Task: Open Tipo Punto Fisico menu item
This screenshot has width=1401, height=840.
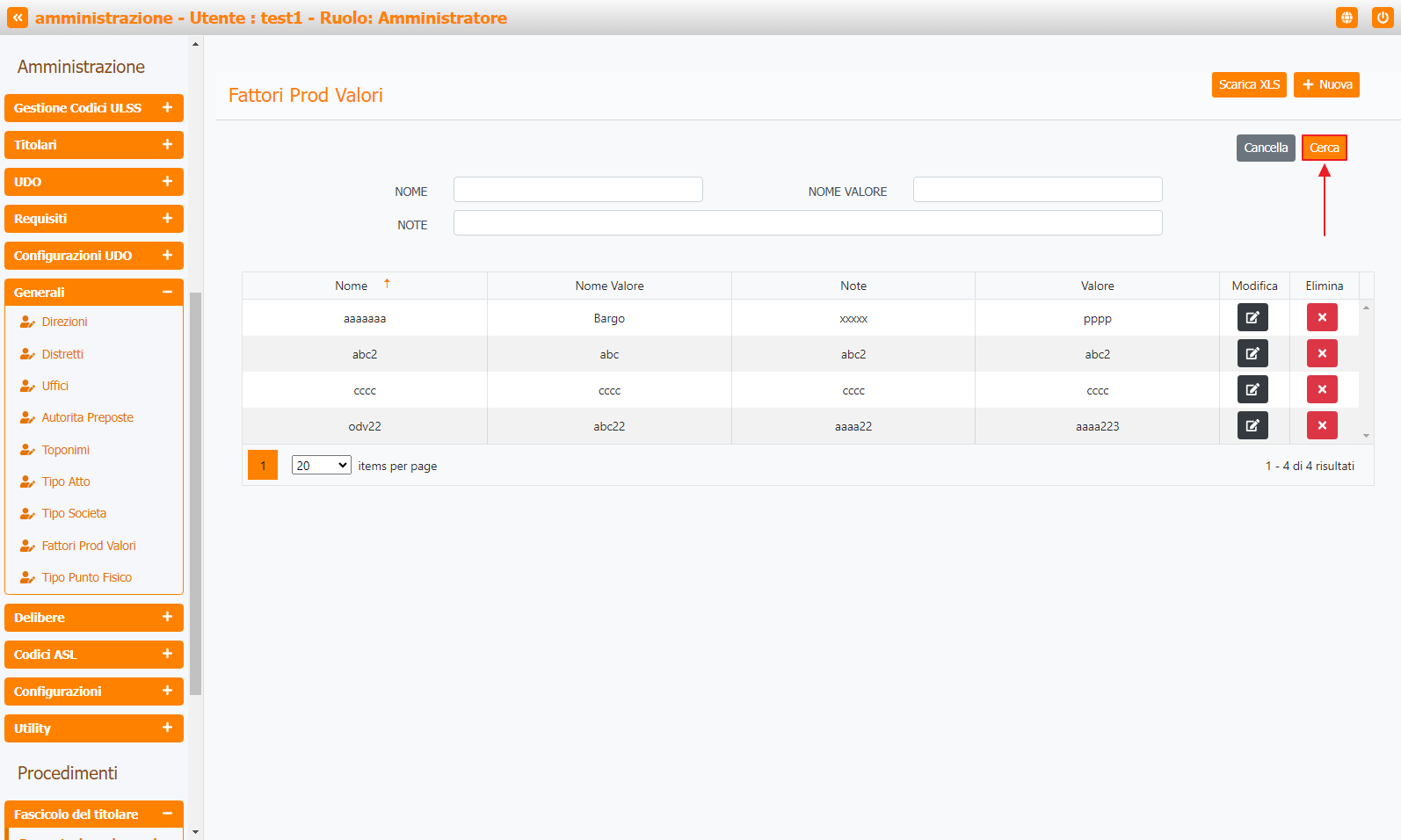Action: [x=86, y=577]
